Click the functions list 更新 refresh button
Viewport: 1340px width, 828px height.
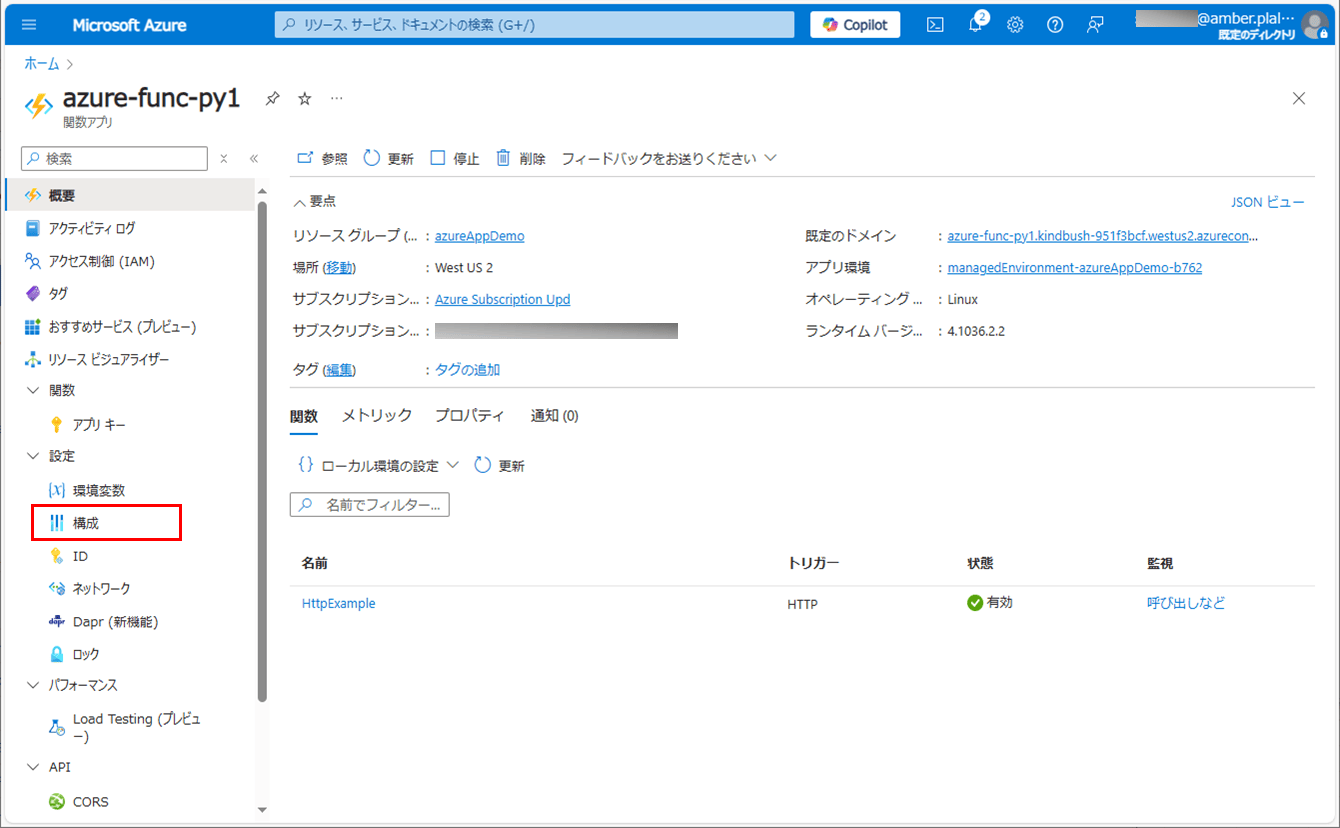click(499, 465)
